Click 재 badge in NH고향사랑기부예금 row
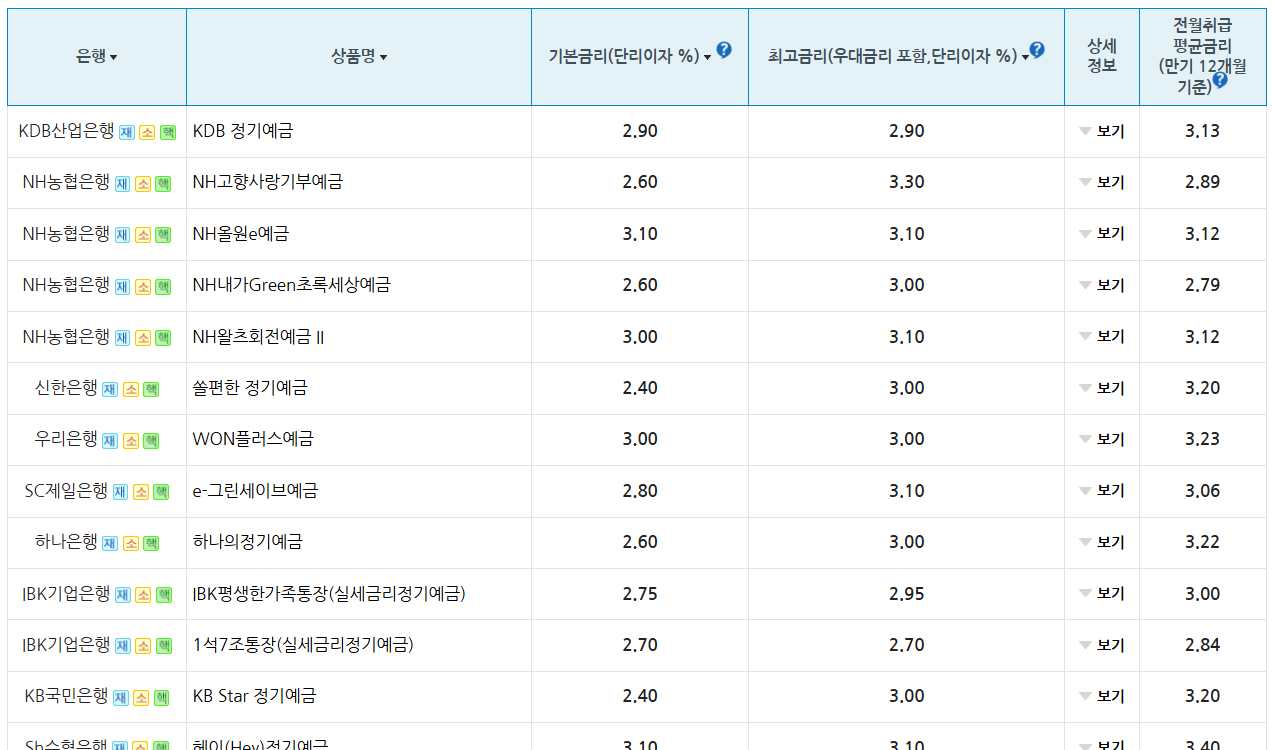Screen dimensions: 1273x750 click(122, 184)
